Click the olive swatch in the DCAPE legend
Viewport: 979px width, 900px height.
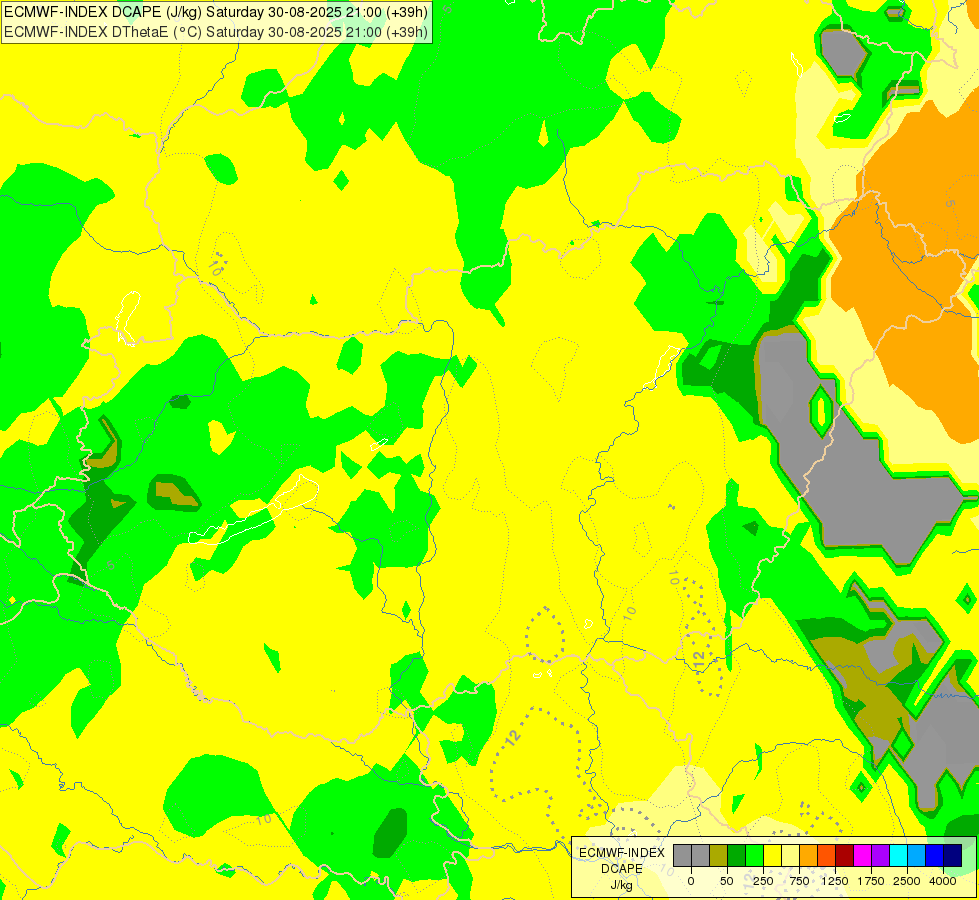(x=719, y=855)
